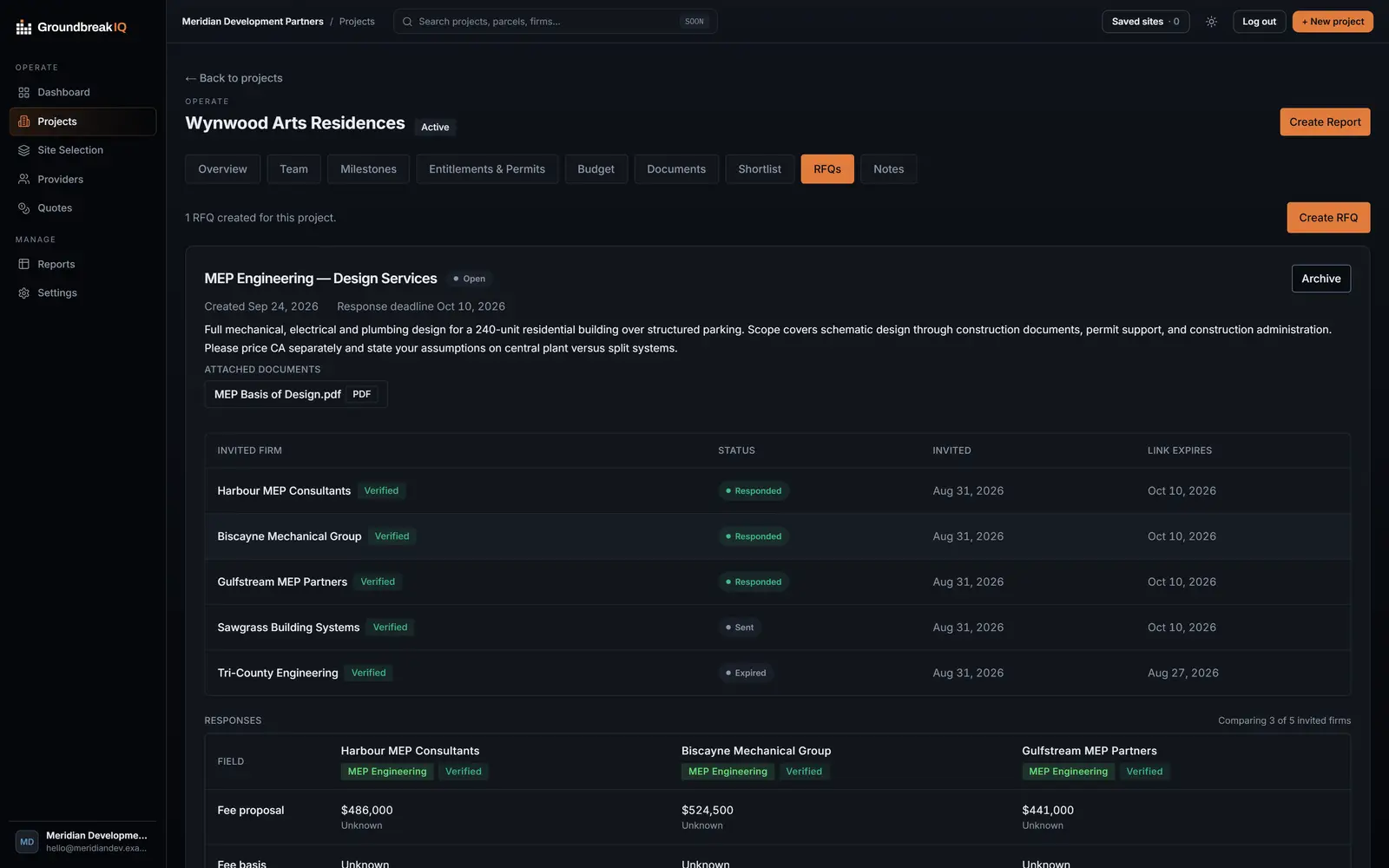Click the $441,000 fee proposal value
The height and width of the screenshot is (868, 1389).
pyautogui.click(x=1048, y=811)
